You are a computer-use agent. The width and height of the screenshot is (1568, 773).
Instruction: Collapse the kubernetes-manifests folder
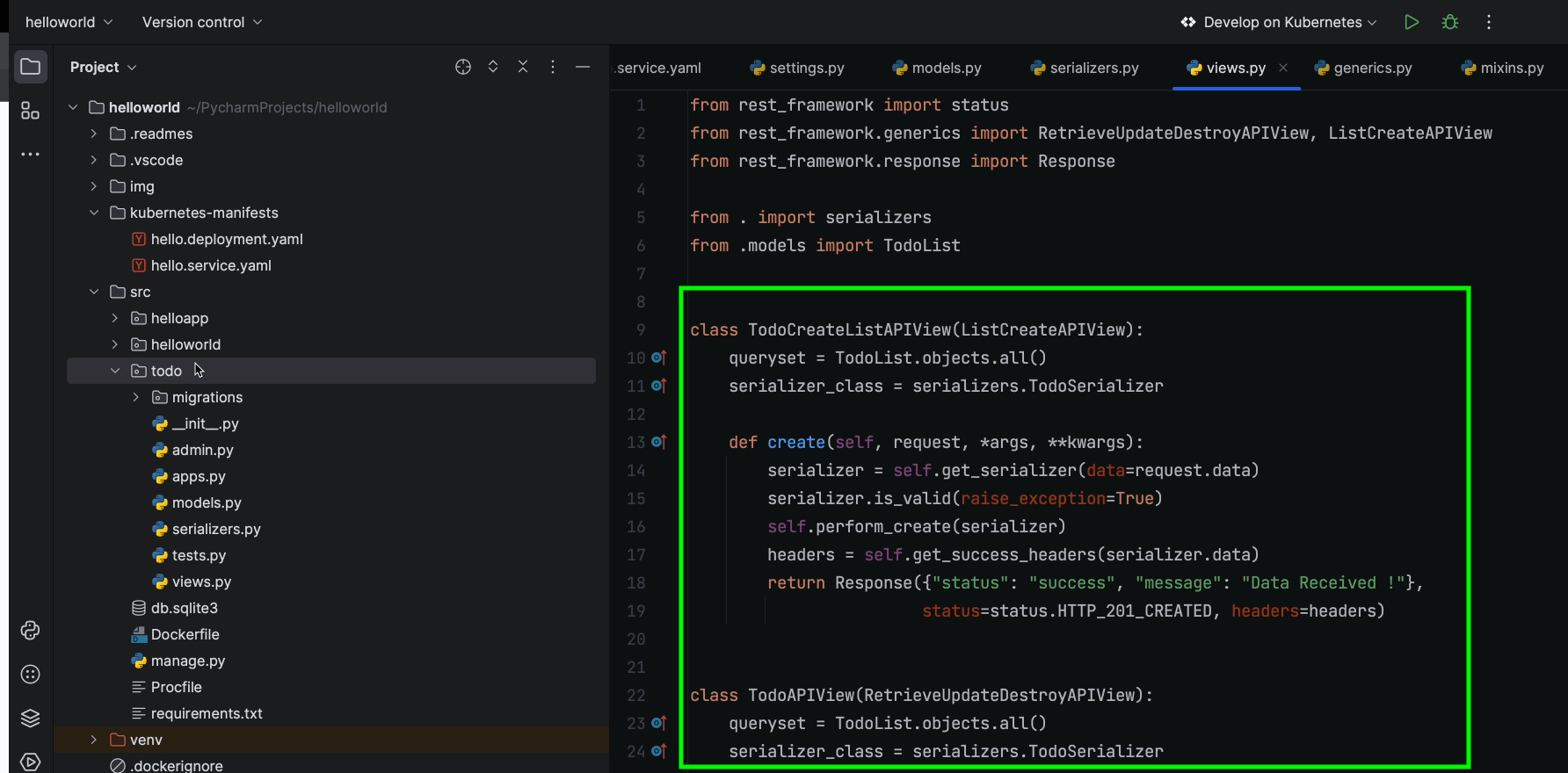[x=94, y=213]
